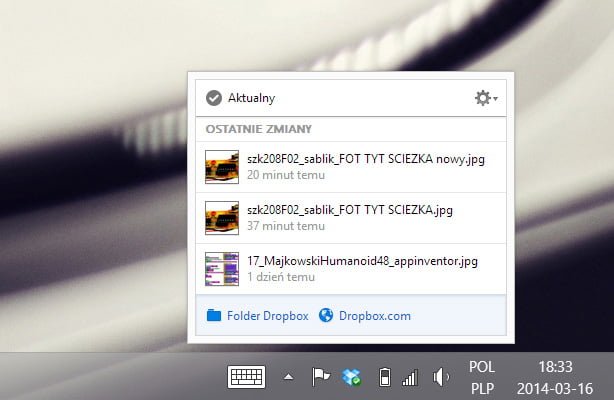The height and width of the screenshot is (400, 614).
Task: Open Action Center flag icon
Action: (321, 377)
